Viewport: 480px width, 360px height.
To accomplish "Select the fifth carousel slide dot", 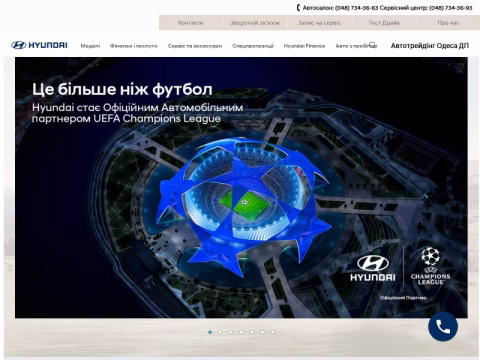I will (252, 332).
